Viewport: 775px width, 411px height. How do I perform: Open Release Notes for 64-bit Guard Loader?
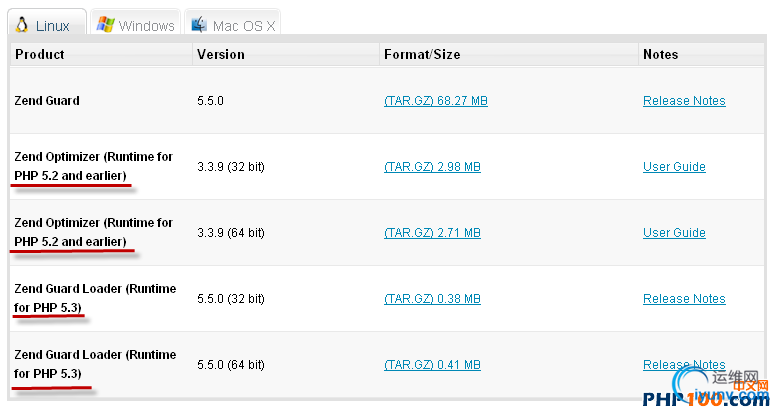(x=684, y=365)
